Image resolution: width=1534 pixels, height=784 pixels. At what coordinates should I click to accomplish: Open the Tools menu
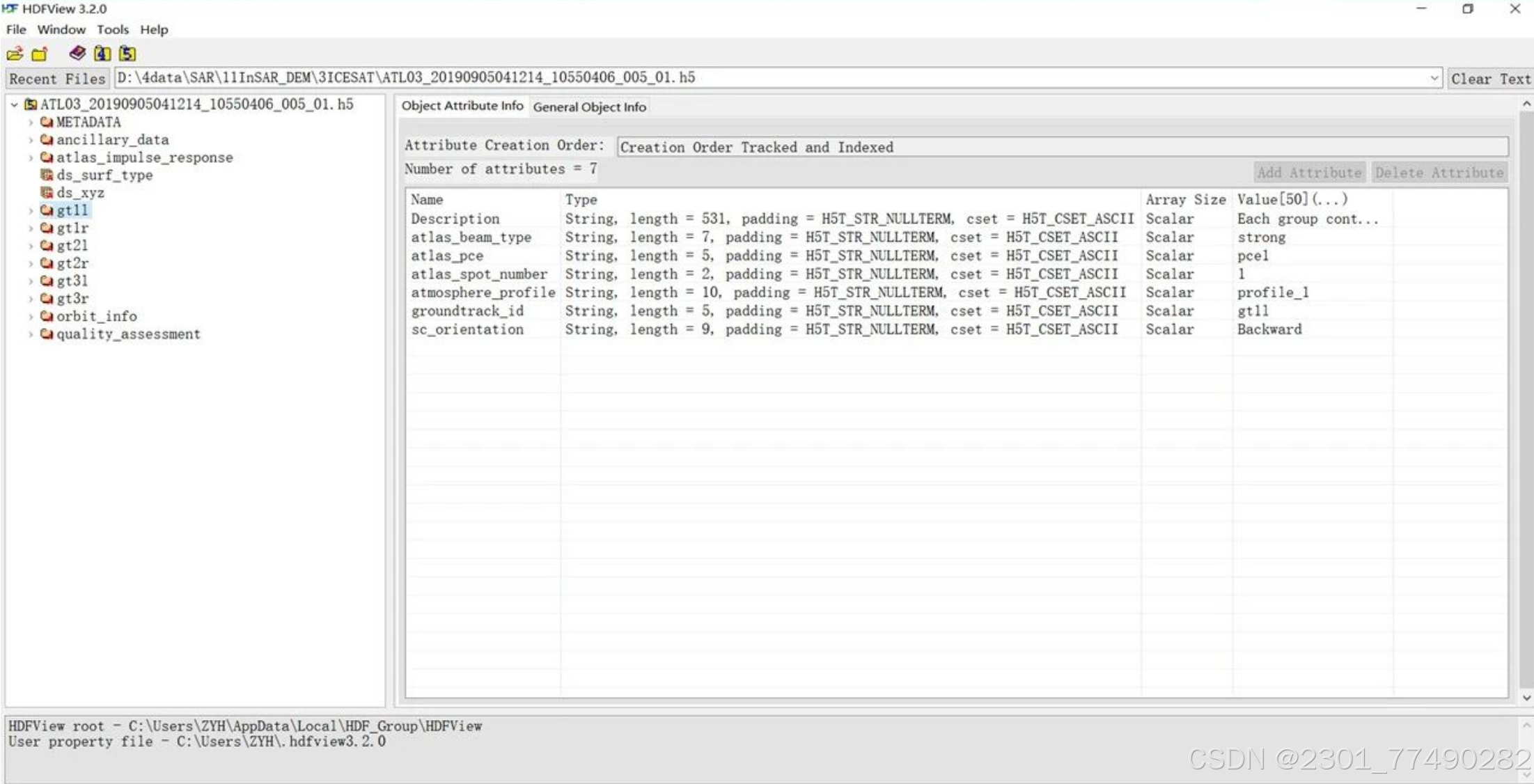pos(112,29)
